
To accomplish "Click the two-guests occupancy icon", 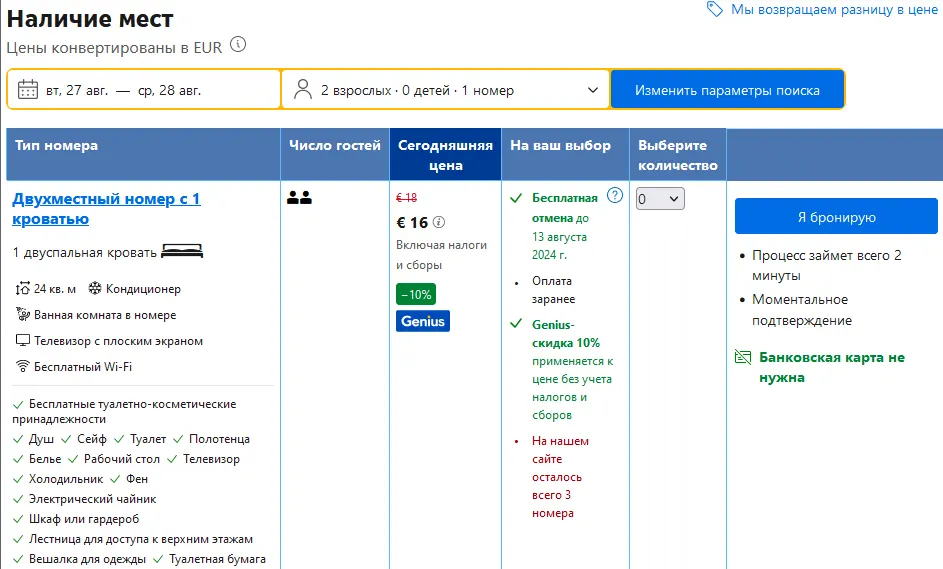I will click(299, 198).
